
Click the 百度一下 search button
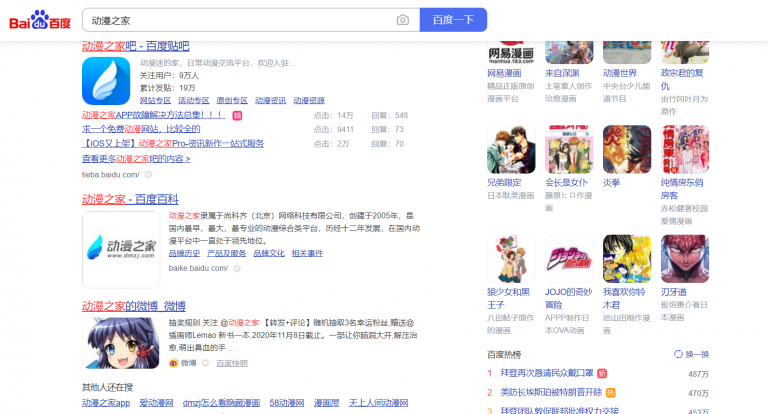(x=453, y=20)
